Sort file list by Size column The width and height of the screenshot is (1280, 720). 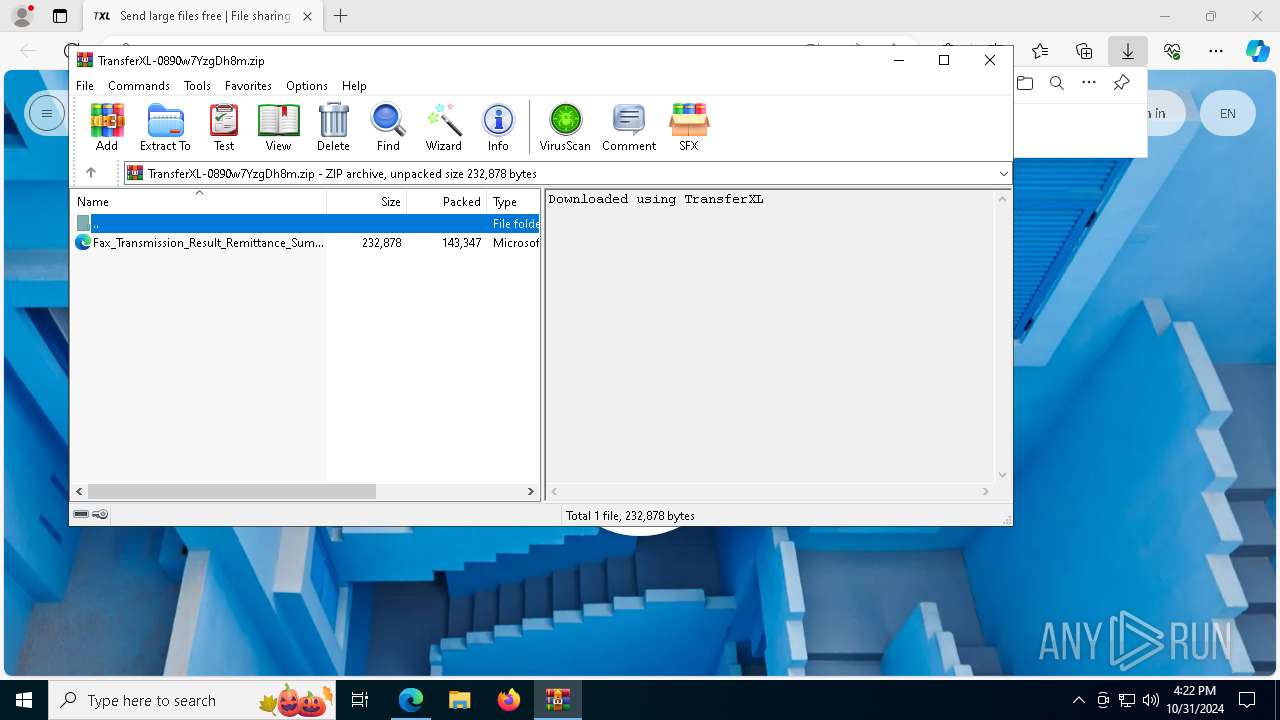tap(366, 201)
